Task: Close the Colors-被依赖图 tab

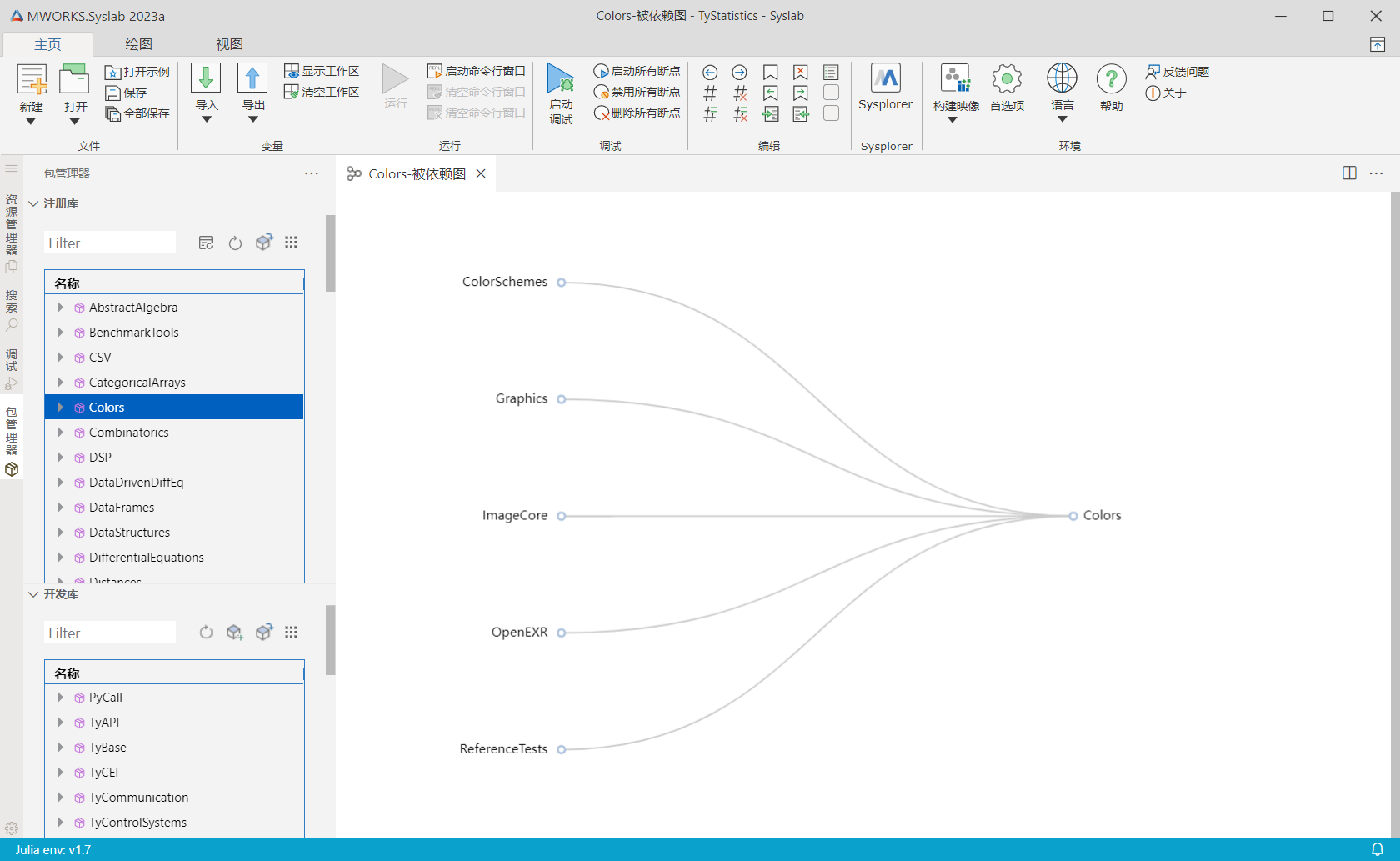Action: click(x=481, y=173)
